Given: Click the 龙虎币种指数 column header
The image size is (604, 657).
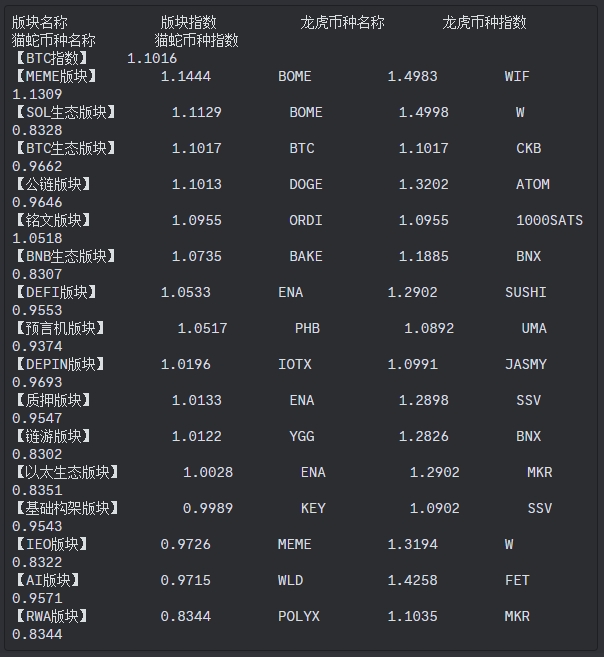Looking at the screenshot, I should (x=484, y=22).
